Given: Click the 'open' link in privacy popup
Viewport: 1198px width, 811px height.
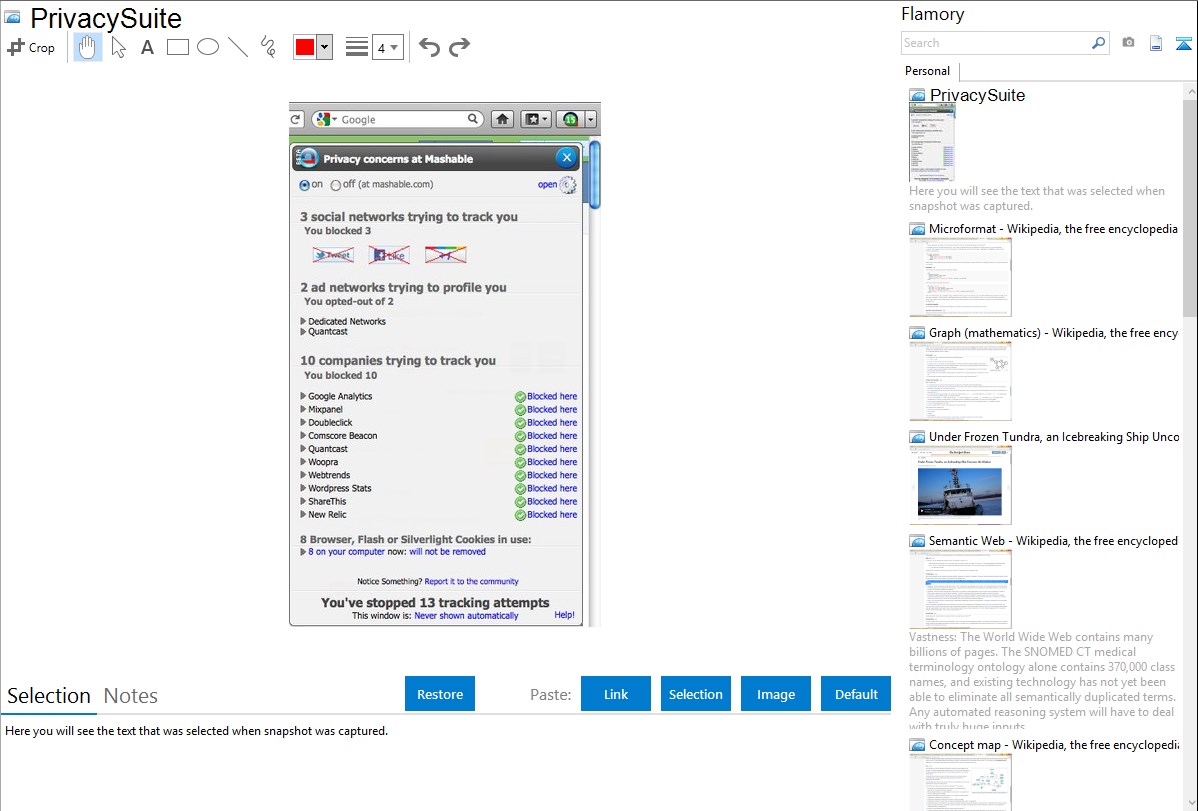Looking at the screenshot, I should 547,184.
